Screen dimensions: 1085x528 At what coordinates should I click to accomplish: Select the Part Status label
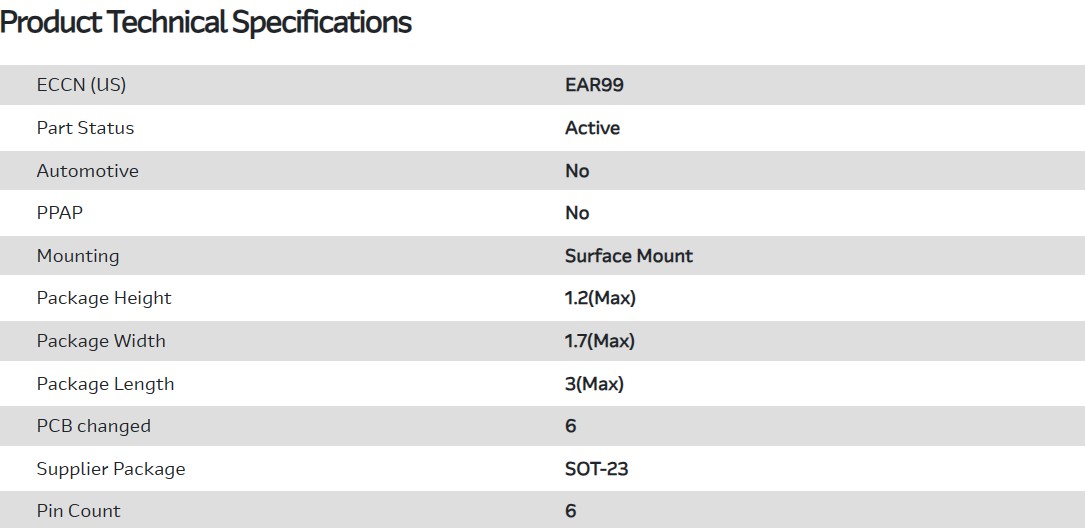click(x=85, y=128)
